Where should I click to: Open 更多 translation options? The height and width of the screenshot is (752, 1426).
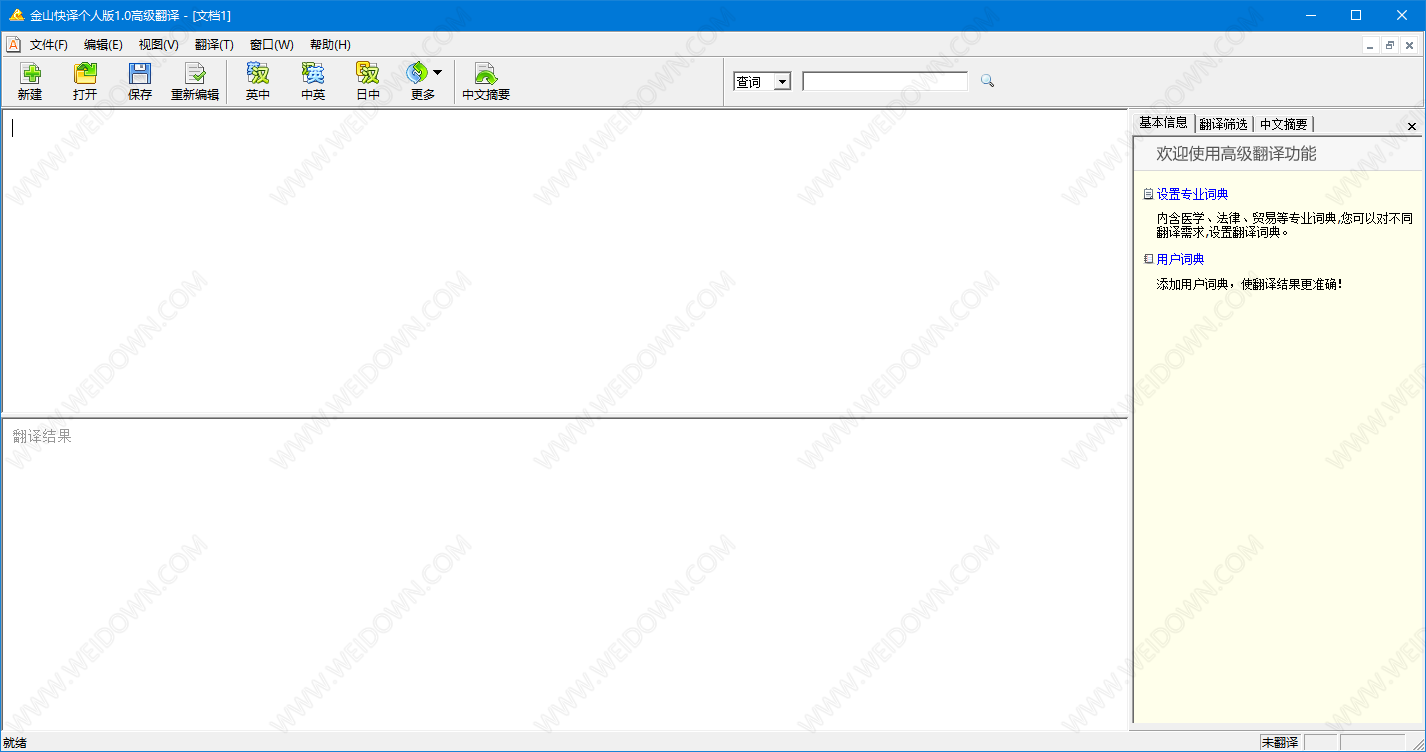tap(423, 82)
